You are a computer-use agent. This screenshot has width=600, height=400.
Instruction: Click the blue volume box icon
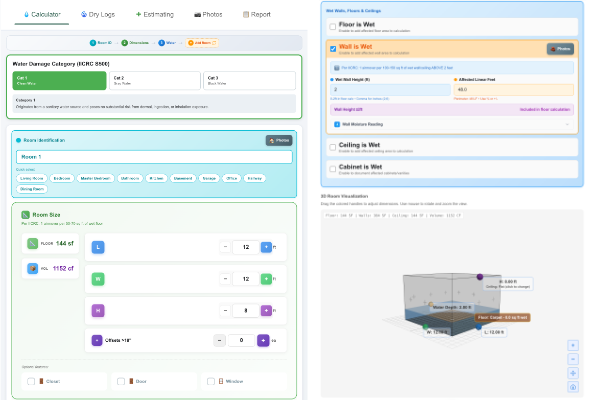[33, 268]
